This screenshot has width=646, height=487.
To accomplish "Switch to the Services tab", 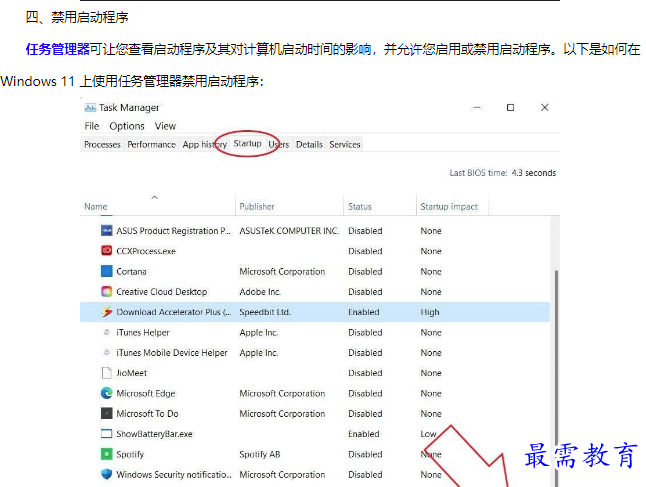I will pos(345,145).
